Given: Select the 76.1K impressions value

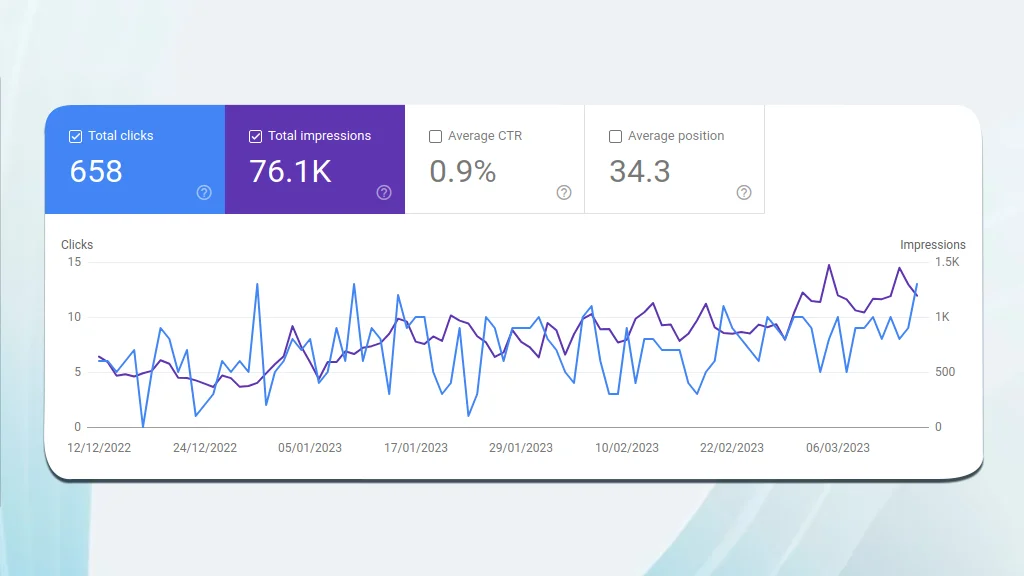Looking at the screenshot, I should click(291, 172).
